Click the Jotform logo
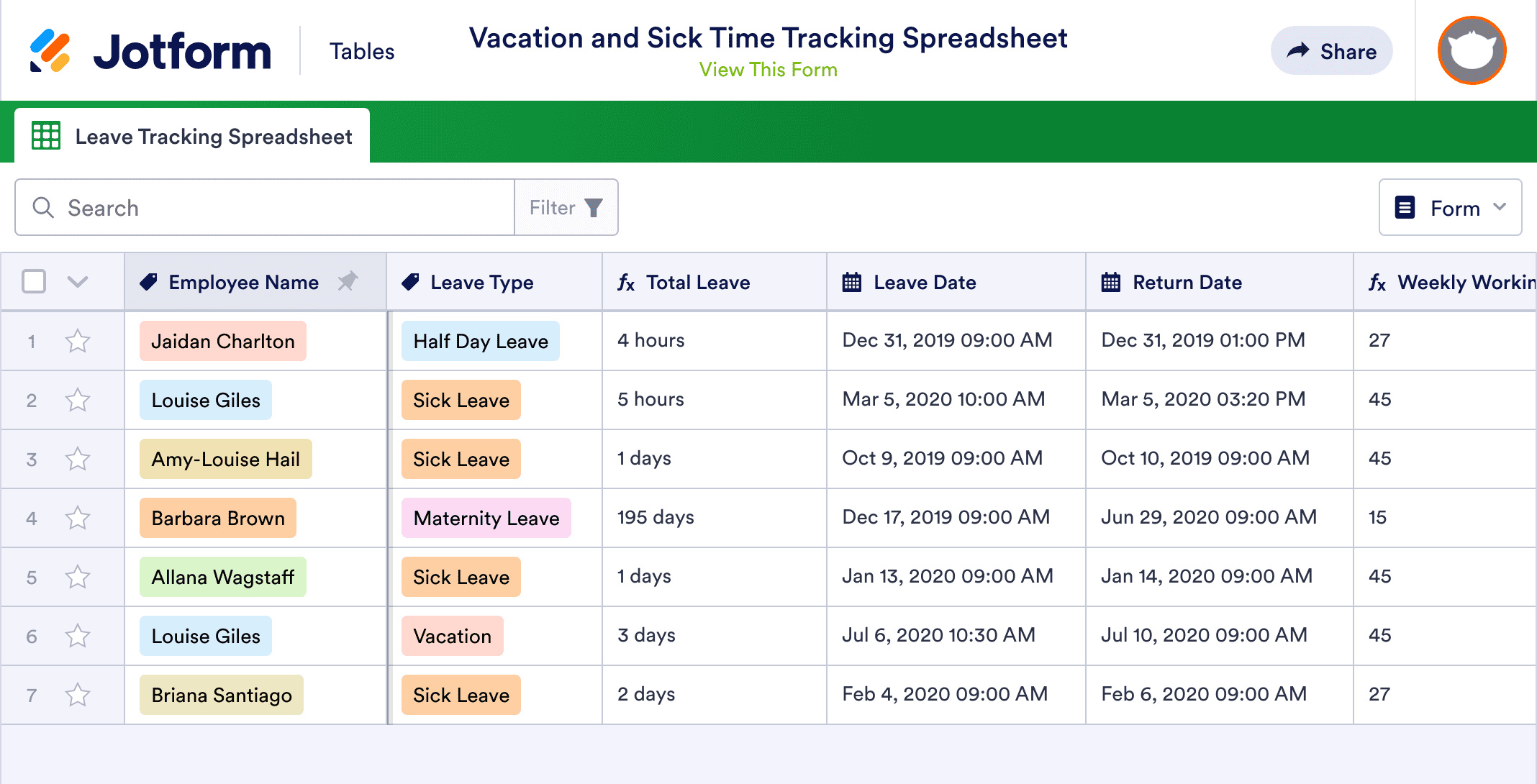The height and width of the screenshot is (784, 1537). tap(151, 49)
